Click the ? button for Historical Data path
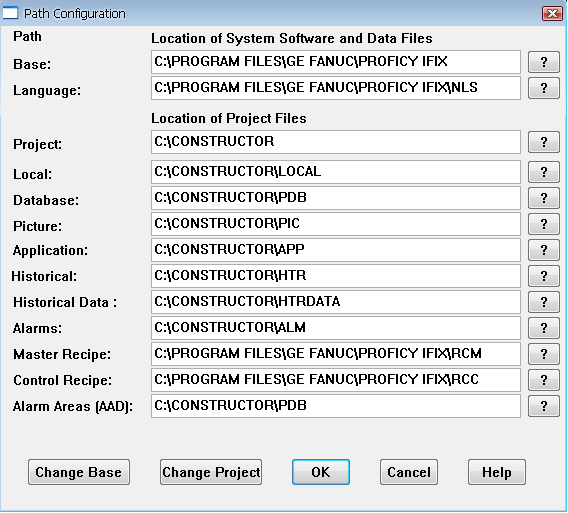This screenshot has width=568, height=513. [544, 302]
